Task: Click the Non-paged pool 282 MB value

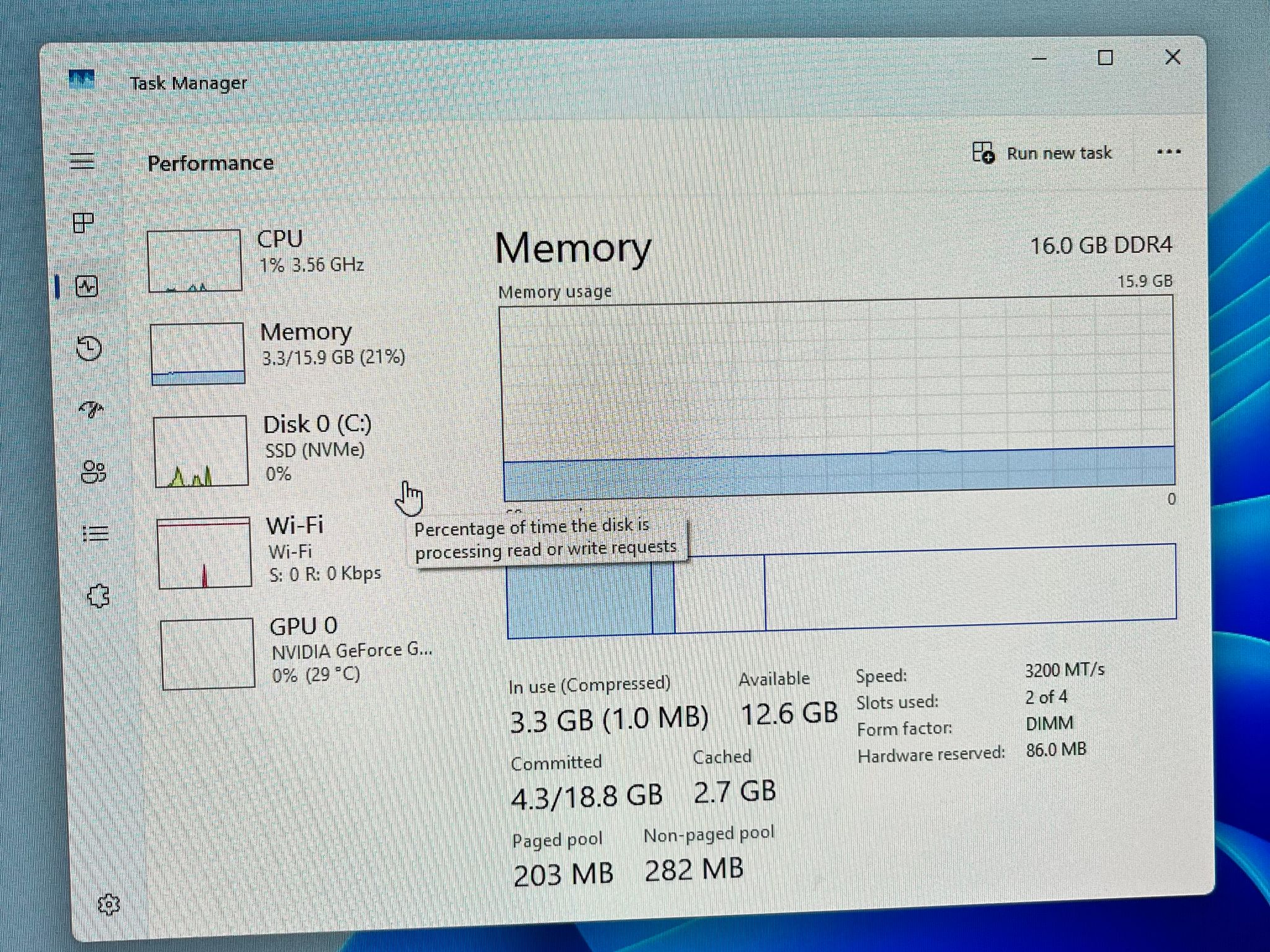Action: [x=694, y=869]
